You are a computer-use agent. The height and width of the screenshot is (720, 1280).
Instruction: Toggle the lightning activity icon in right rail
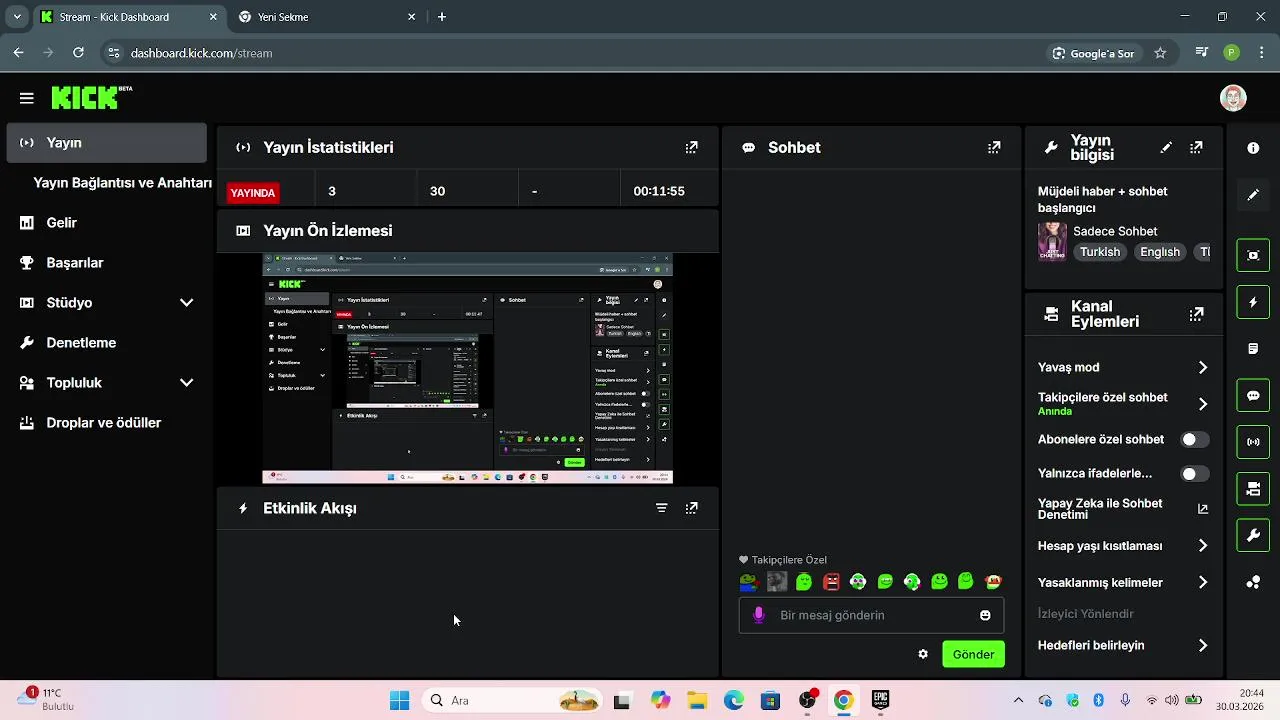pyautogui.click(x=1253, y=302)
